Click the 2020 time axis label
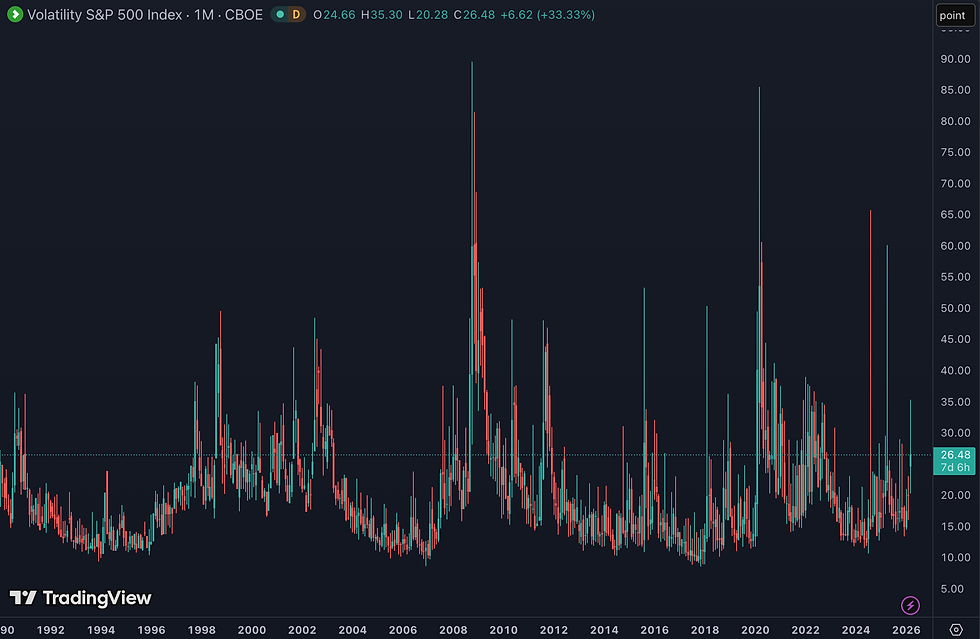This screenshot has width=980, height=639. (x=755, y=630)
